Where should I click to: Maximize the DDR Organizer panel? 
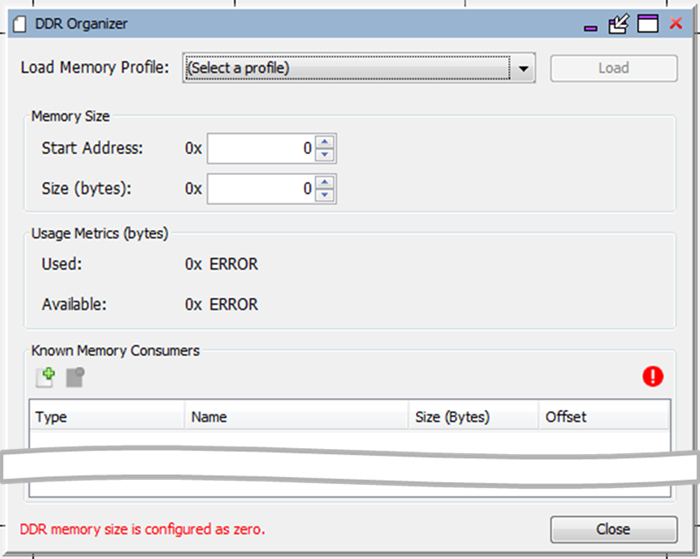pos(647,24)
